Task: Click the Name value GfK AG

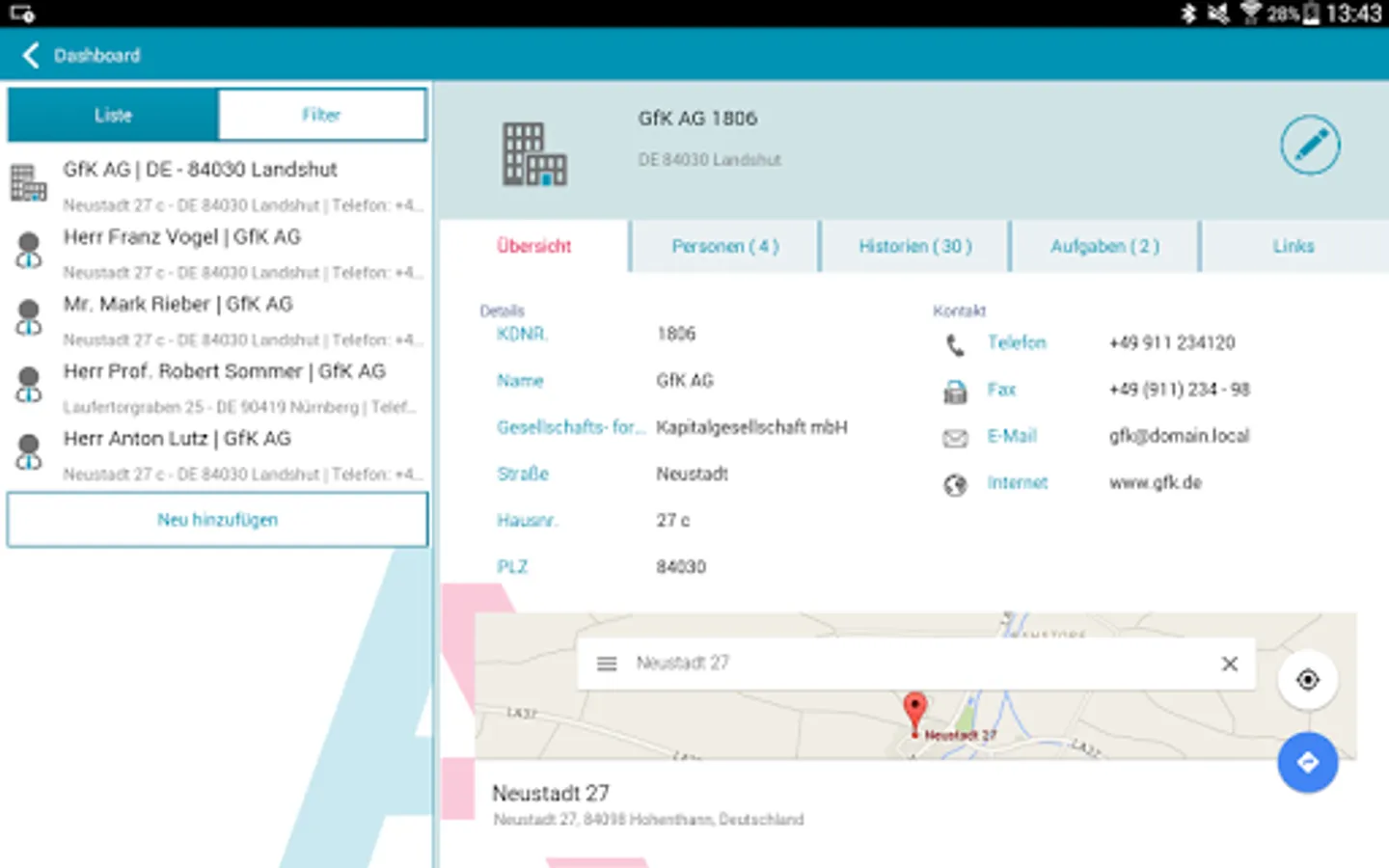Action: [685, 381]
